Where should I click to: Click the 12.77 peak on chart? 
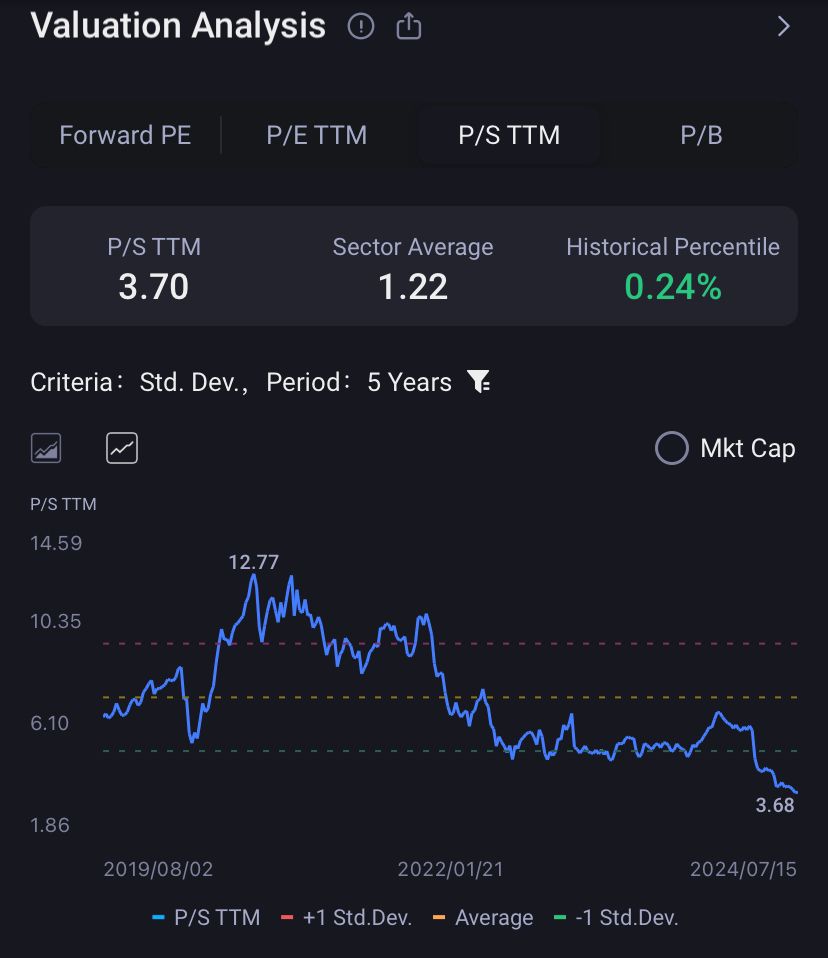(253, 573)
